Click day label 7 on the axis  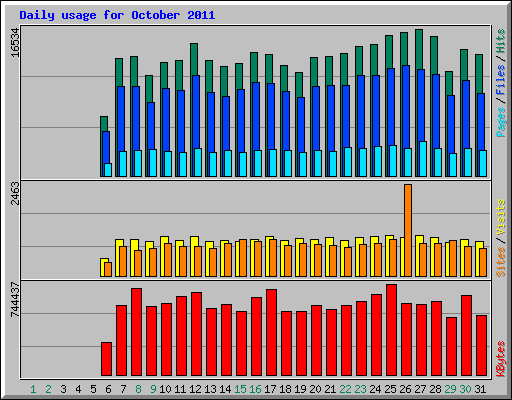coord(123,389)
